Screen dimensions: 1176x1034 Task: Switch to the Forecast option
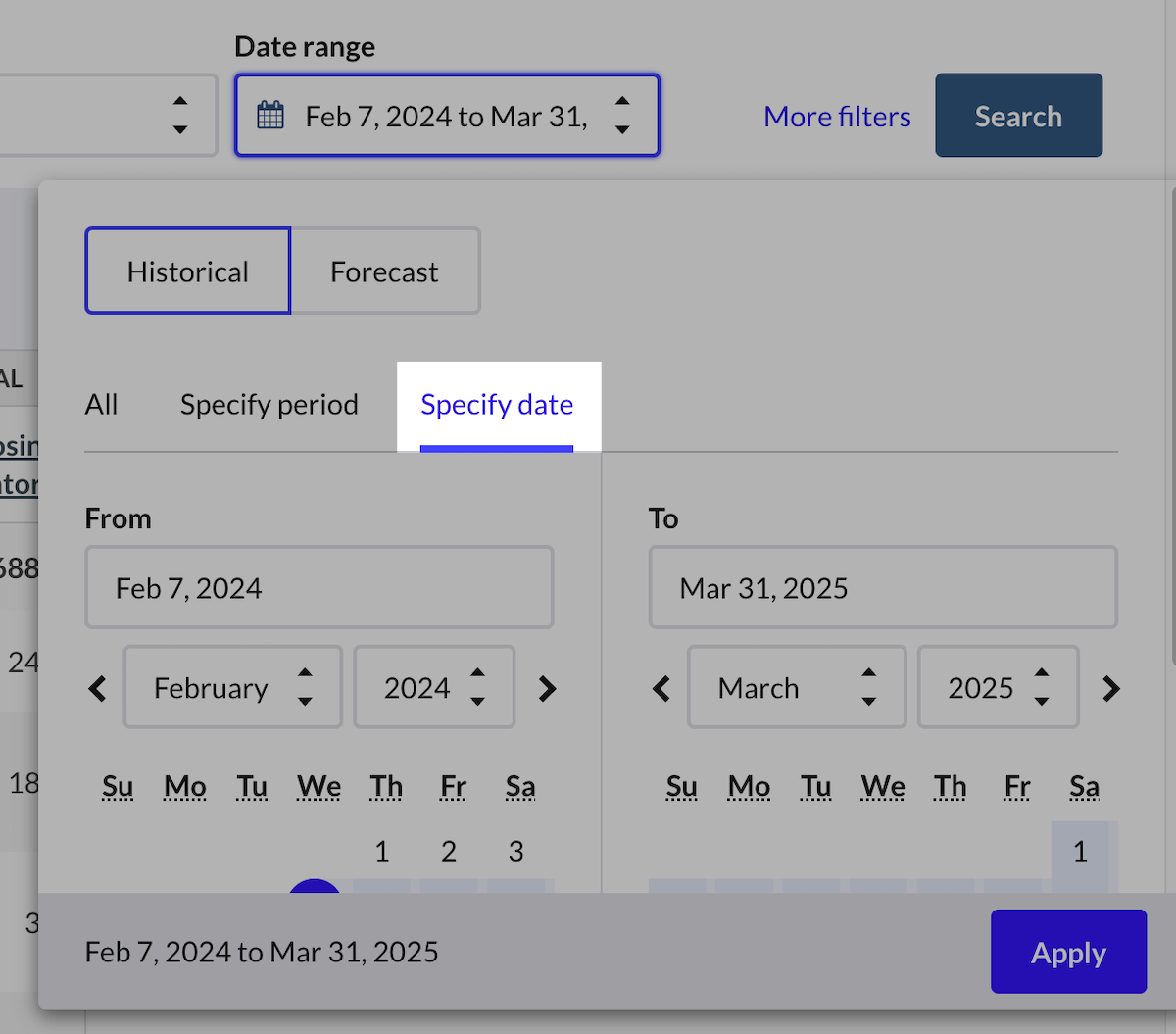coord(384,271)
